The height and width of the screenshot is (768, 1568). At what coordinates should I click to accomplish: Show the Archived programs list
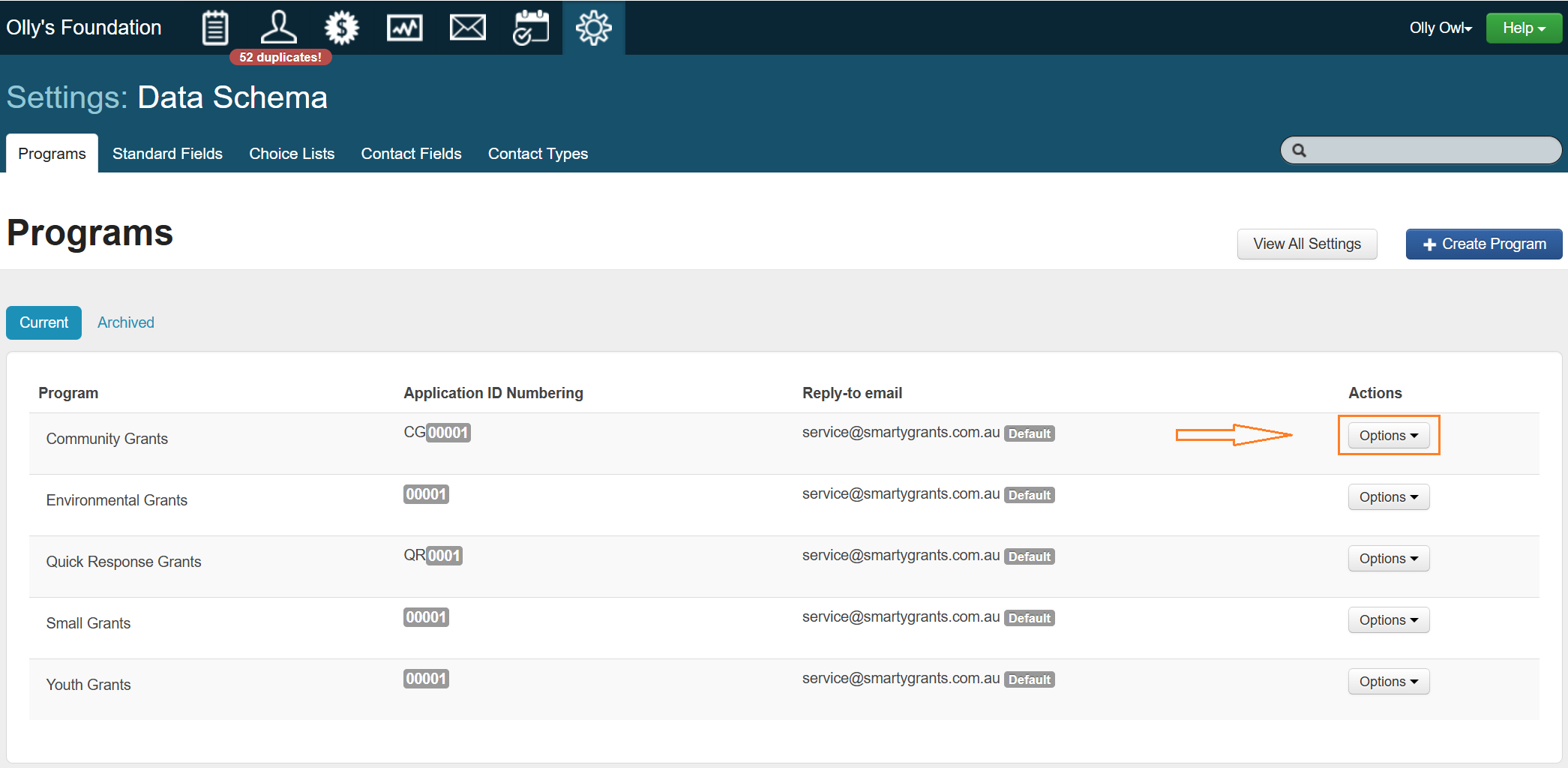pyautogui.click(x=126, y=322)
